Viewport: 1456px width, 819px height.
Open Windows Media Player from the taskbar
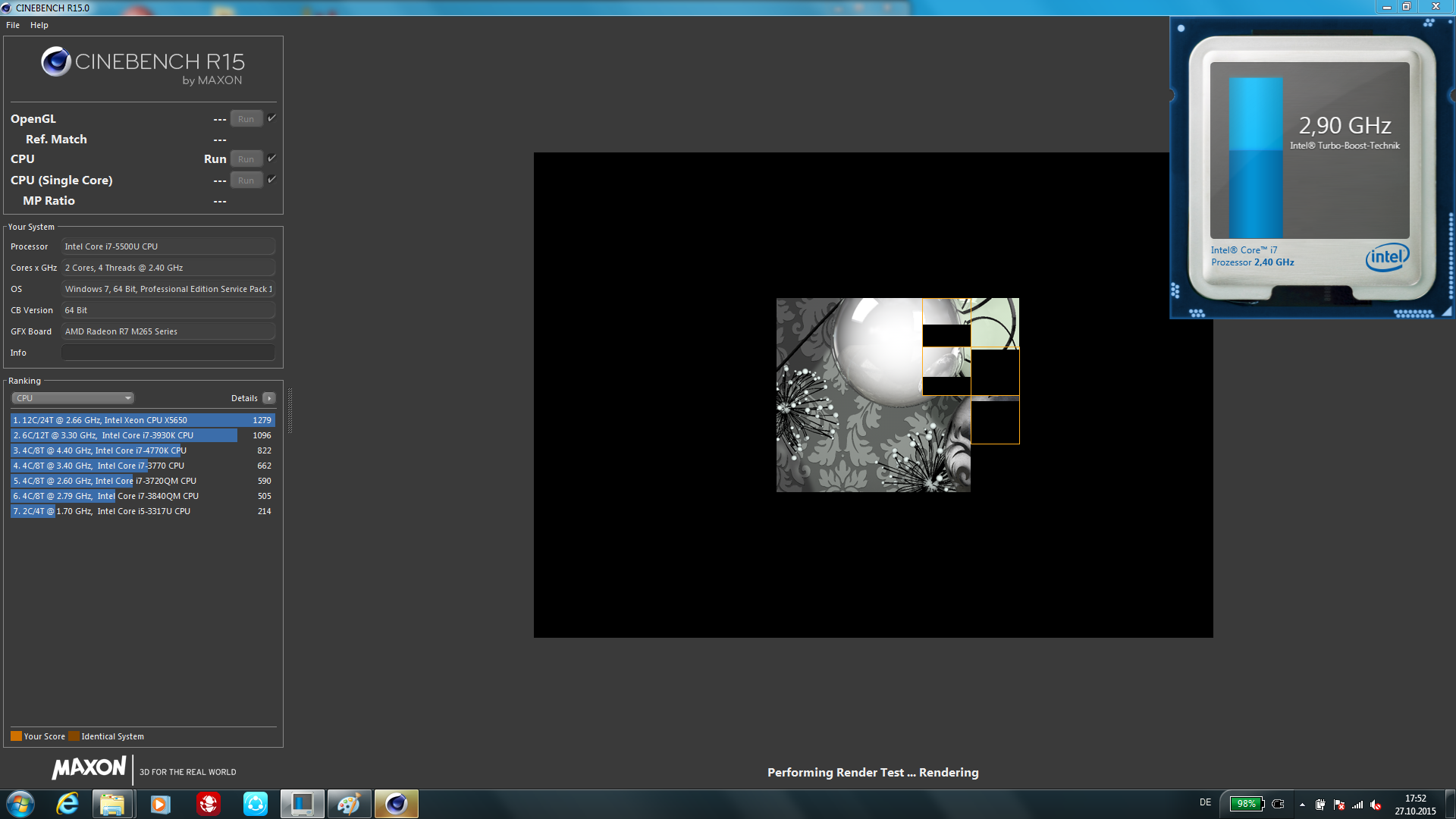(160, 804)
